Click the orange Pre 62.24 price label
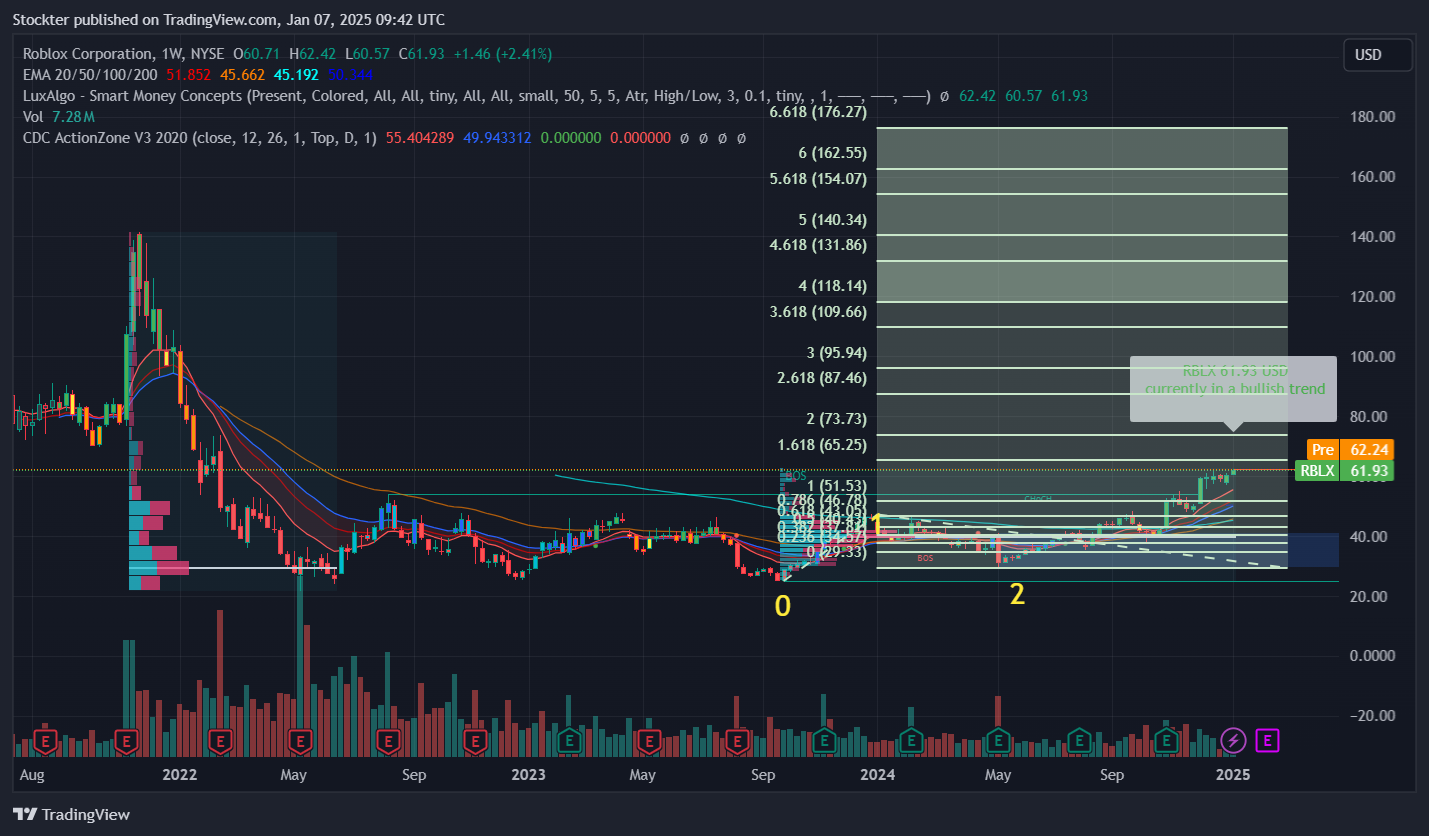This screenshot has height=836, width=1429. click(1350, 450)
